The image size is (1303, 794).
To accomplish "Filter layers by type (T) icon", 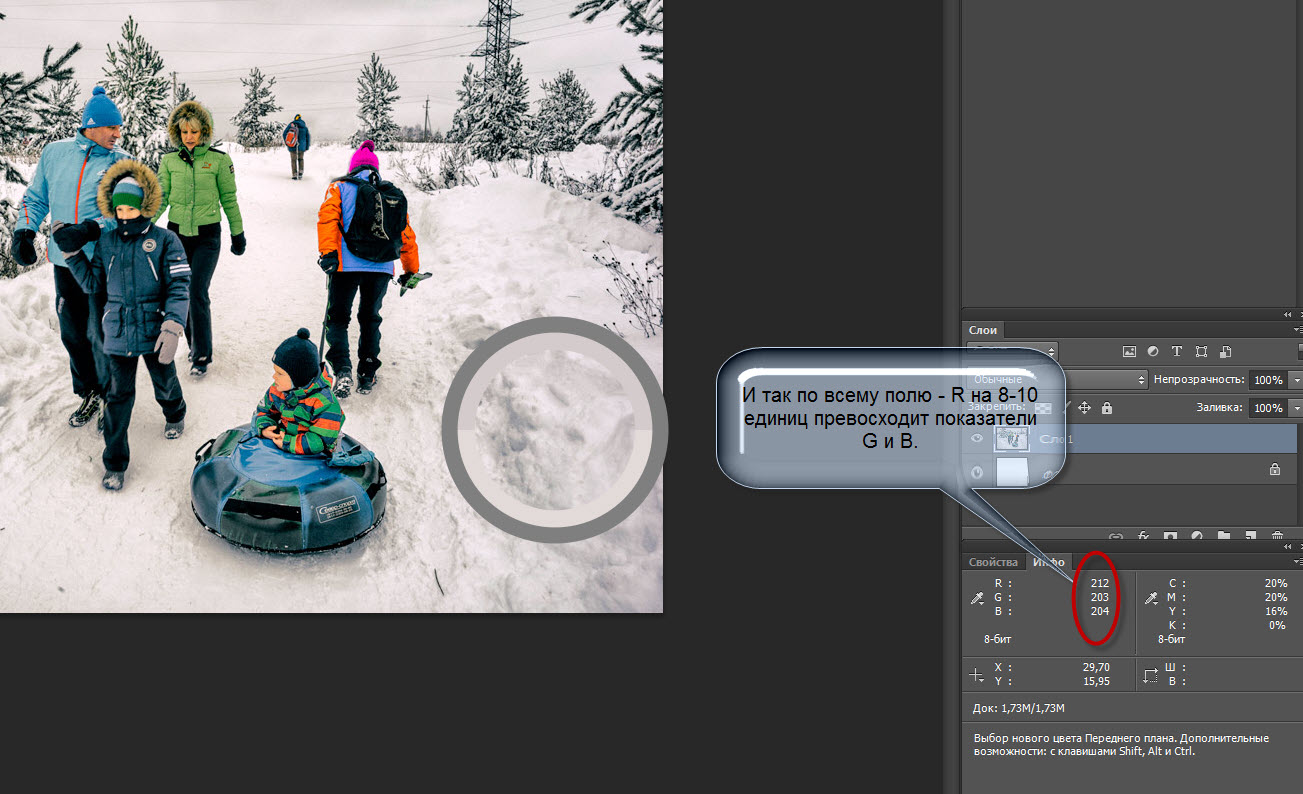I will [1177, 352].
